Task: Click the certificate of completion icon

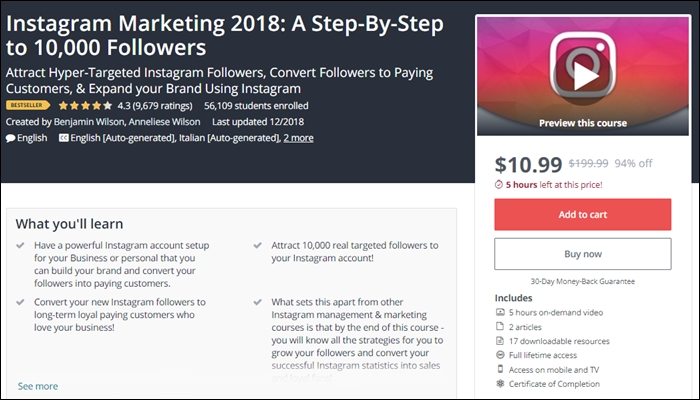Action: click(x=500, y=383)
